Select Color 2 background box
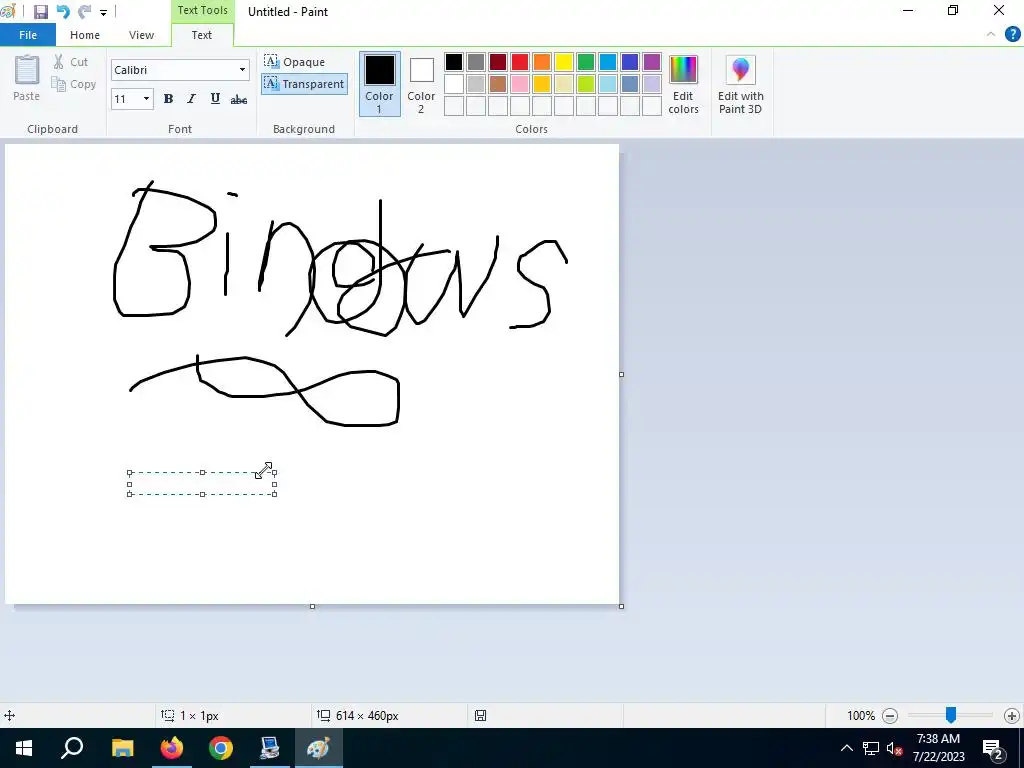The image size is (1024, 768). point(421,84)
